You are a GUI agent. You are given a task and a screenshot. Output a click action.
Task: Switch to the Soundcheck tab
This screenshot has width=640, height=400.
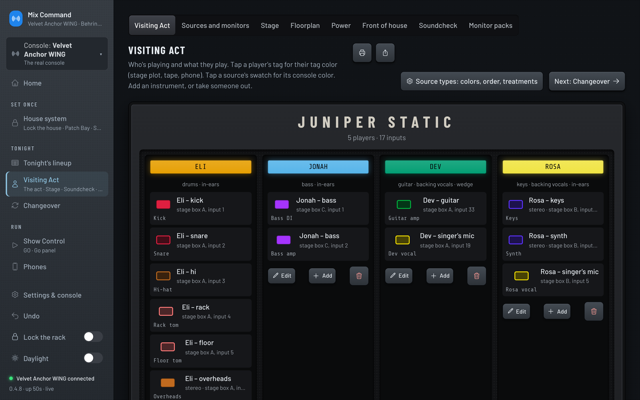[438, 25]
